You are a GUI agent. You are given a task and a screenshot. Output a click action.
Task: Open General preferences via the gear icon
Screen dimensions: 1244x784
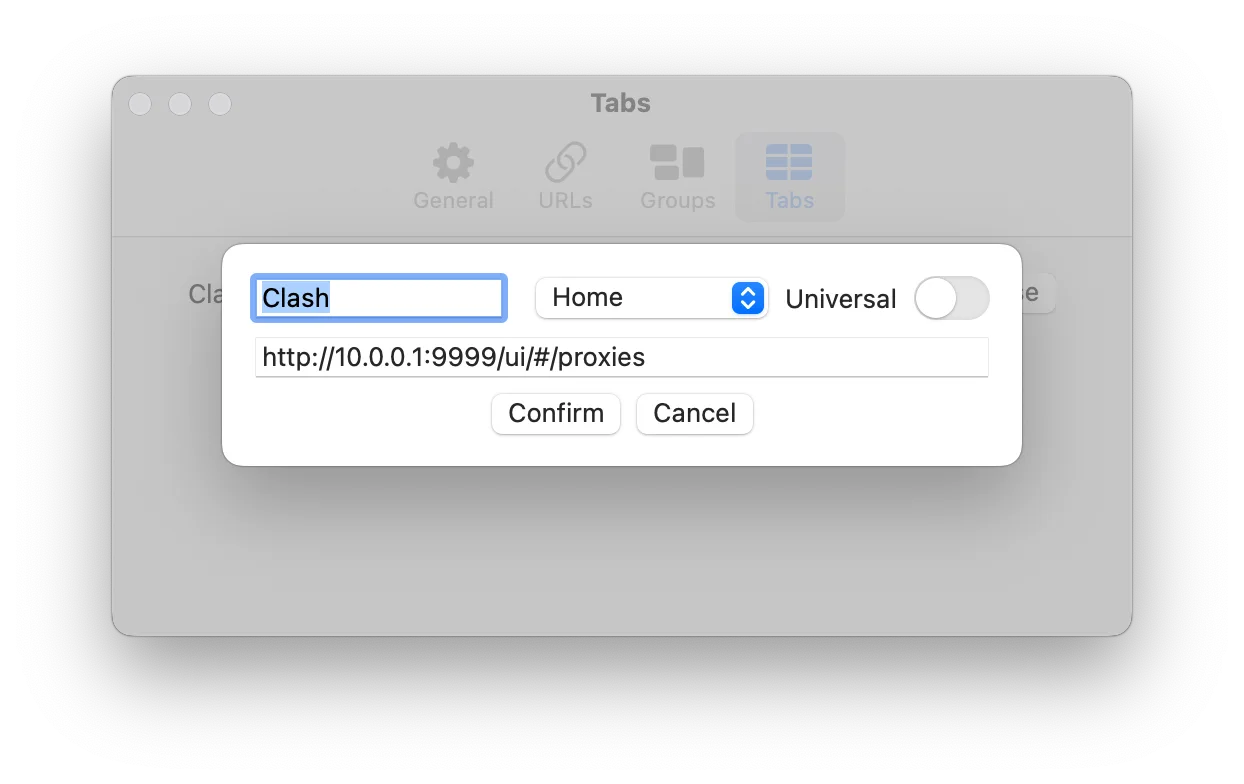(x=453, y=163)
